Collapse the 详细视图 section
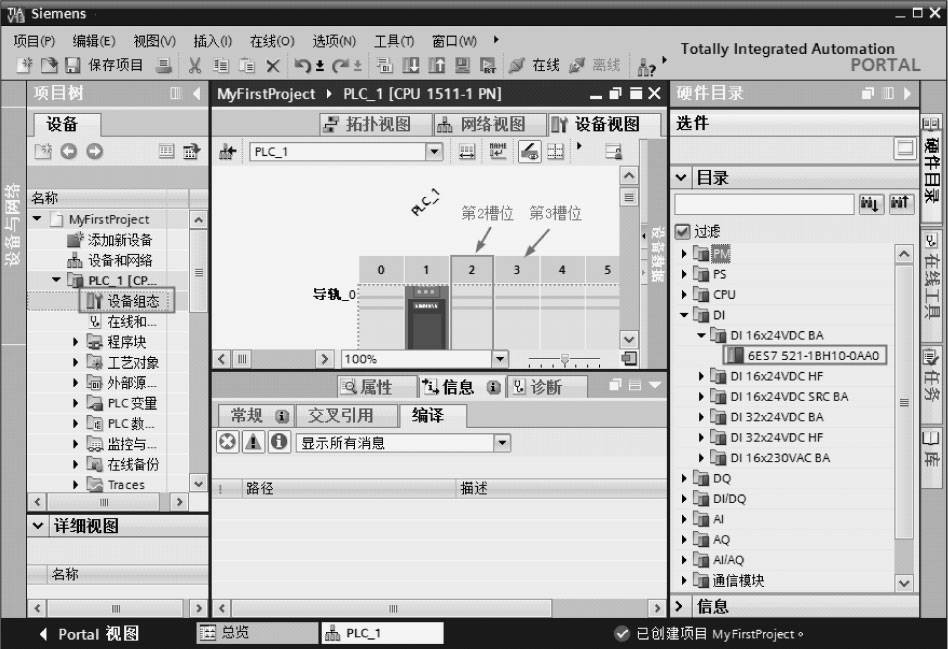The height and width of the screenshot is (649, 948). [38, 526]
